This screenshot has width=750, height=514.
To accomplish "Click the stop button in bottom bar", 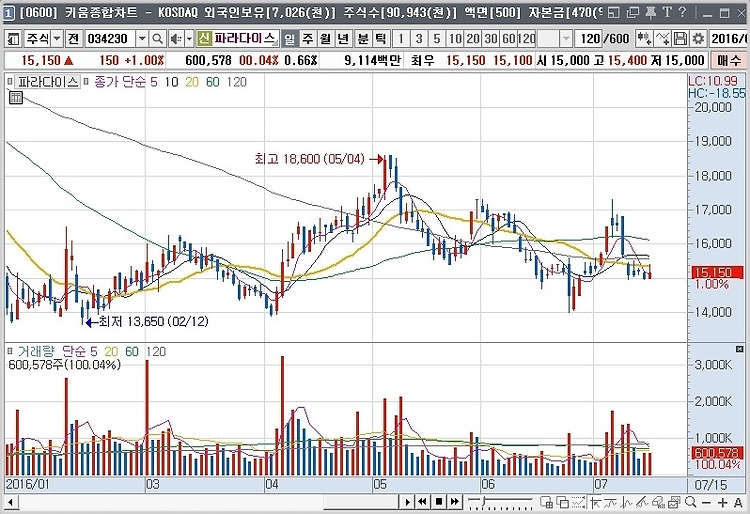I will point(439,502).
